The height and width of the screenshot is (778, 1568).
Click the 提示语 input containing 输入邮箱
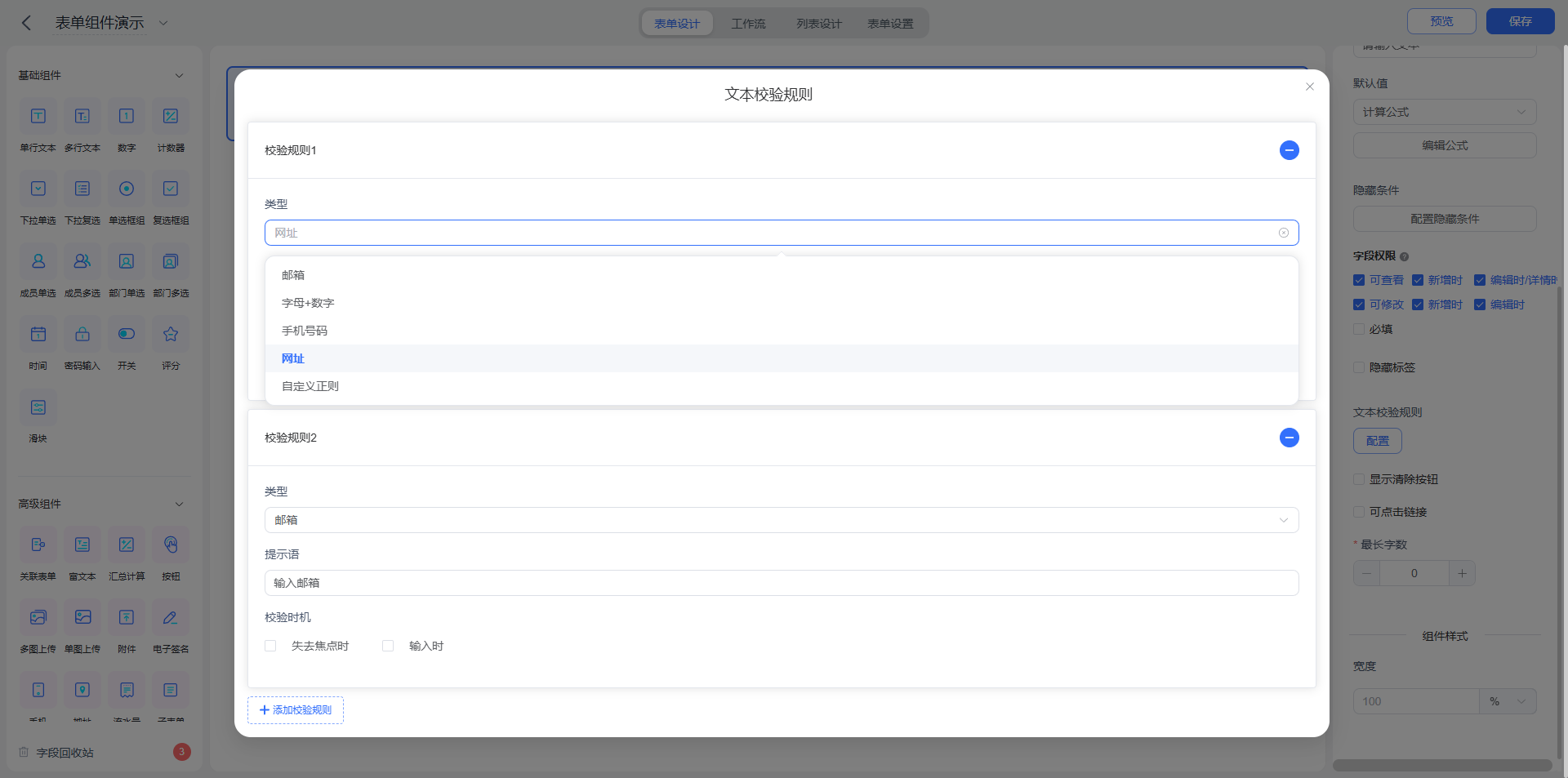[x=782, y=583]
